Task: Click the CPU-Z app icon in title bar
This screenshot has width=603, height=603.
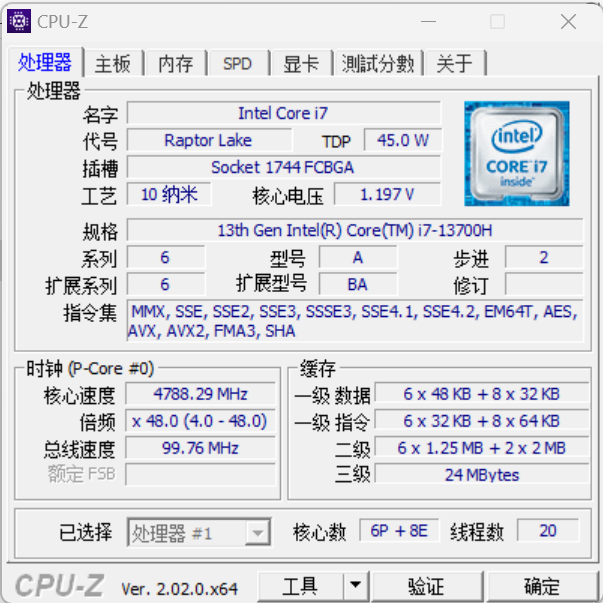Action: pyautogui.click(x=19, y=21)
